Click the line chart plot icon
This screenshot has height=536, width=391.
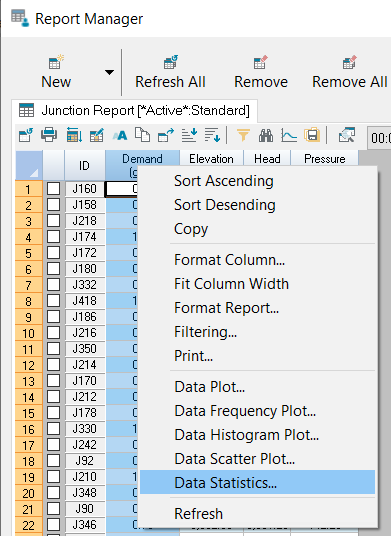click(289, 135)
